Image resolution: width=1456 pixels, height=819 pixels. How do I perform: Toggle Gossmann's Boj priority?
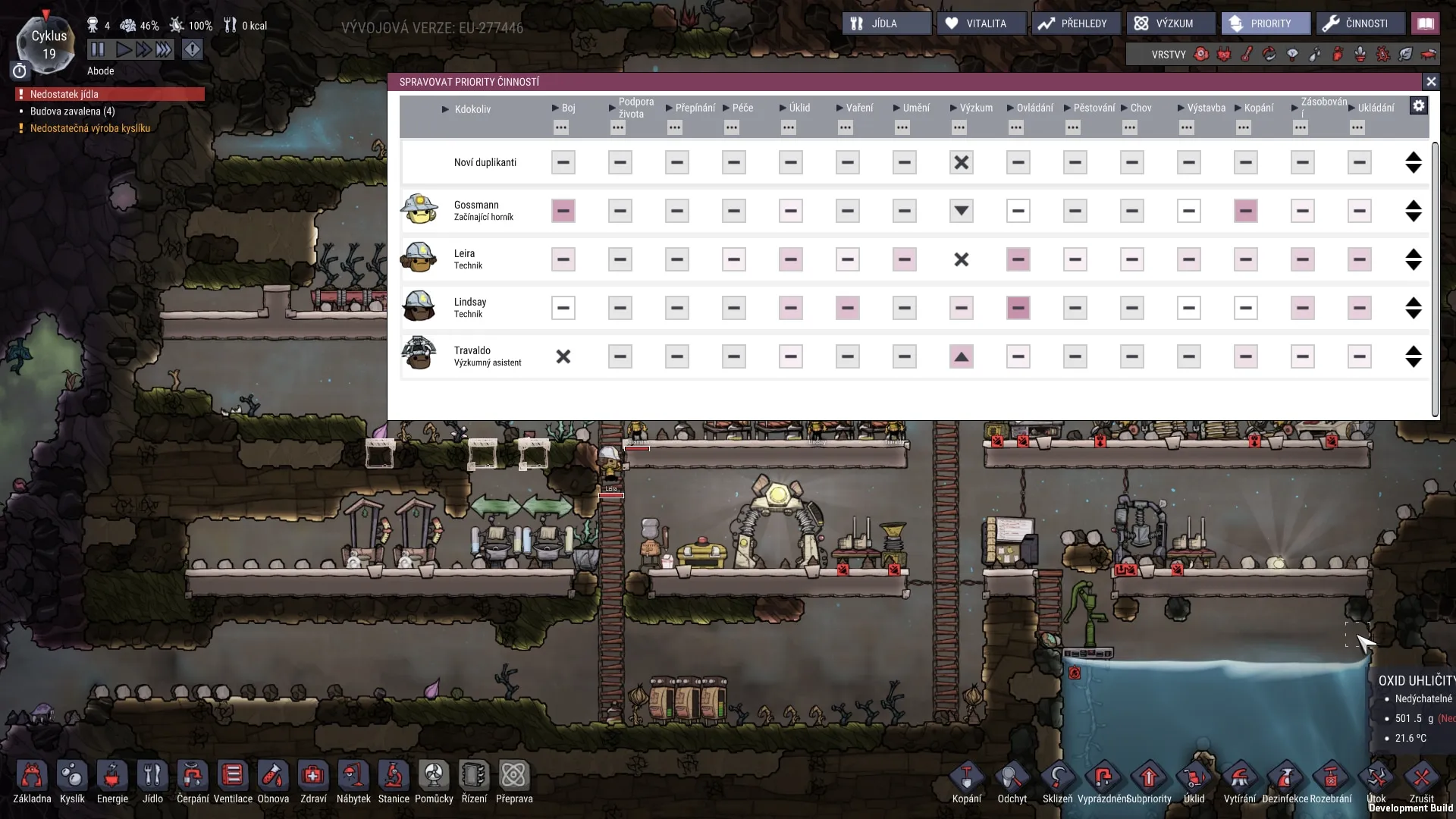point(563,211)
